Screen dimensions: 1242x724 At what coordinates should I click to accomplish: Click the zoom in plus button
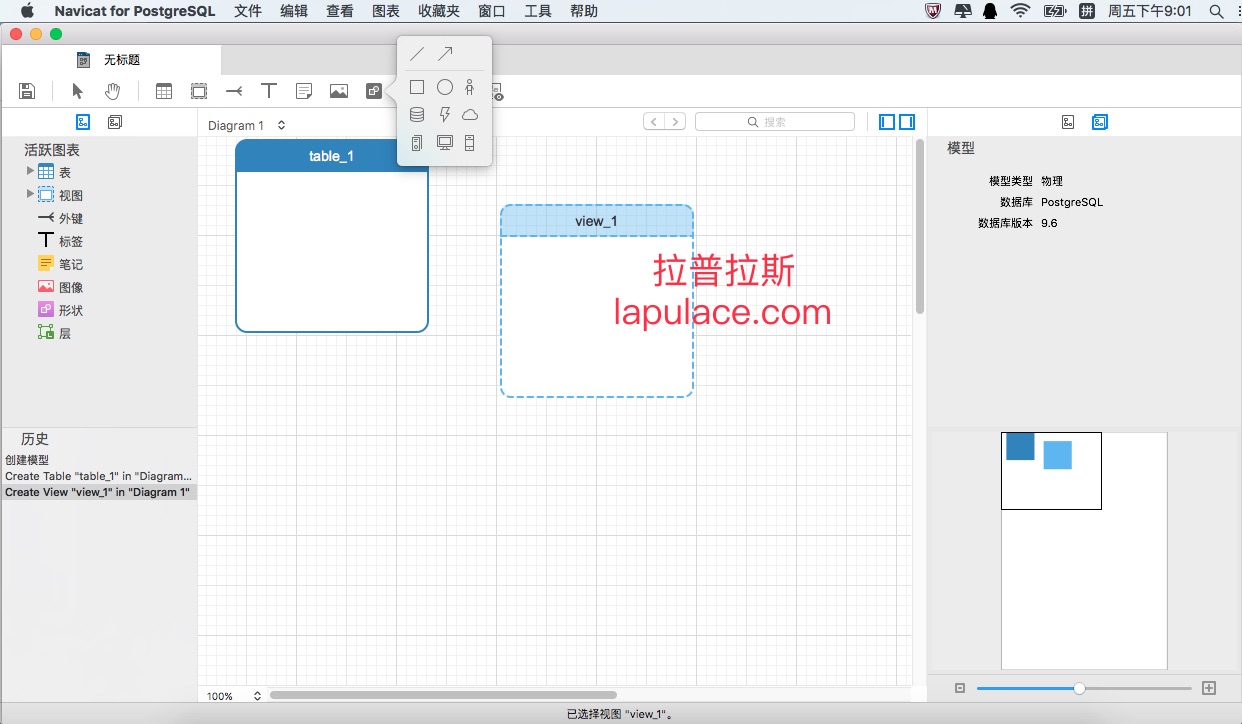coord(1209,688)
